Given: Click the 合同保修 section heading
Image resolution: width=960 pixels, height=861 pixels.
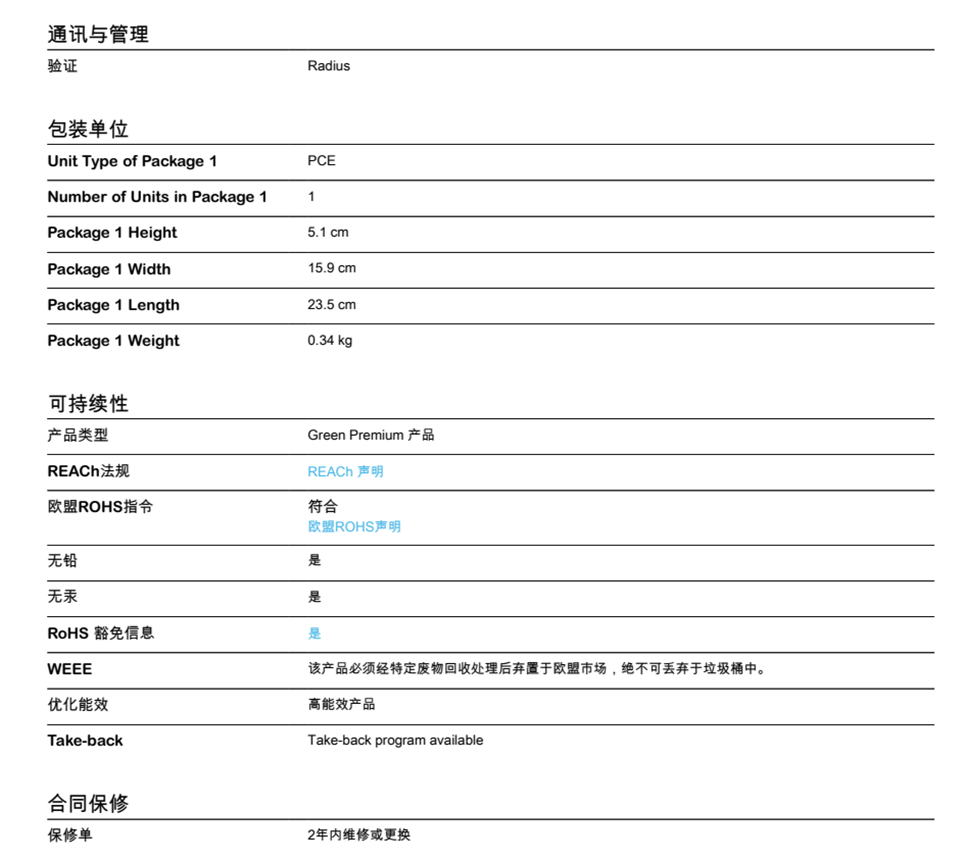Looking at the screenshot, I should click(x=88, y=804).
